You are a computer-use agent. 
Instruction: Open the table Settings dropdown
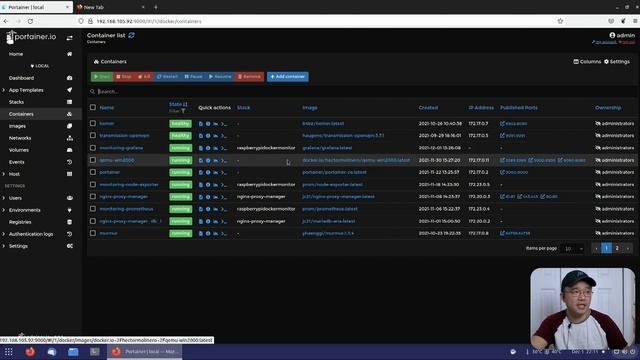point(617,62)
